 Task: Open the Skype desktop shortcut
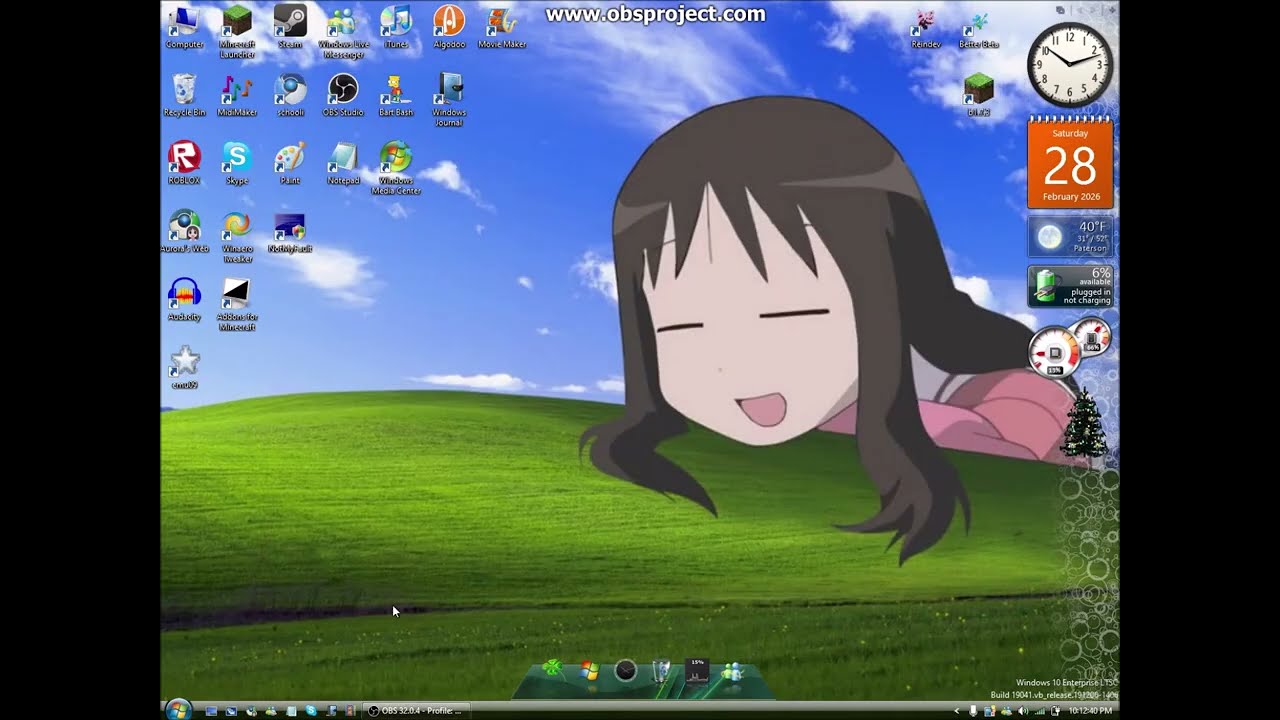(x=237, y=163)
